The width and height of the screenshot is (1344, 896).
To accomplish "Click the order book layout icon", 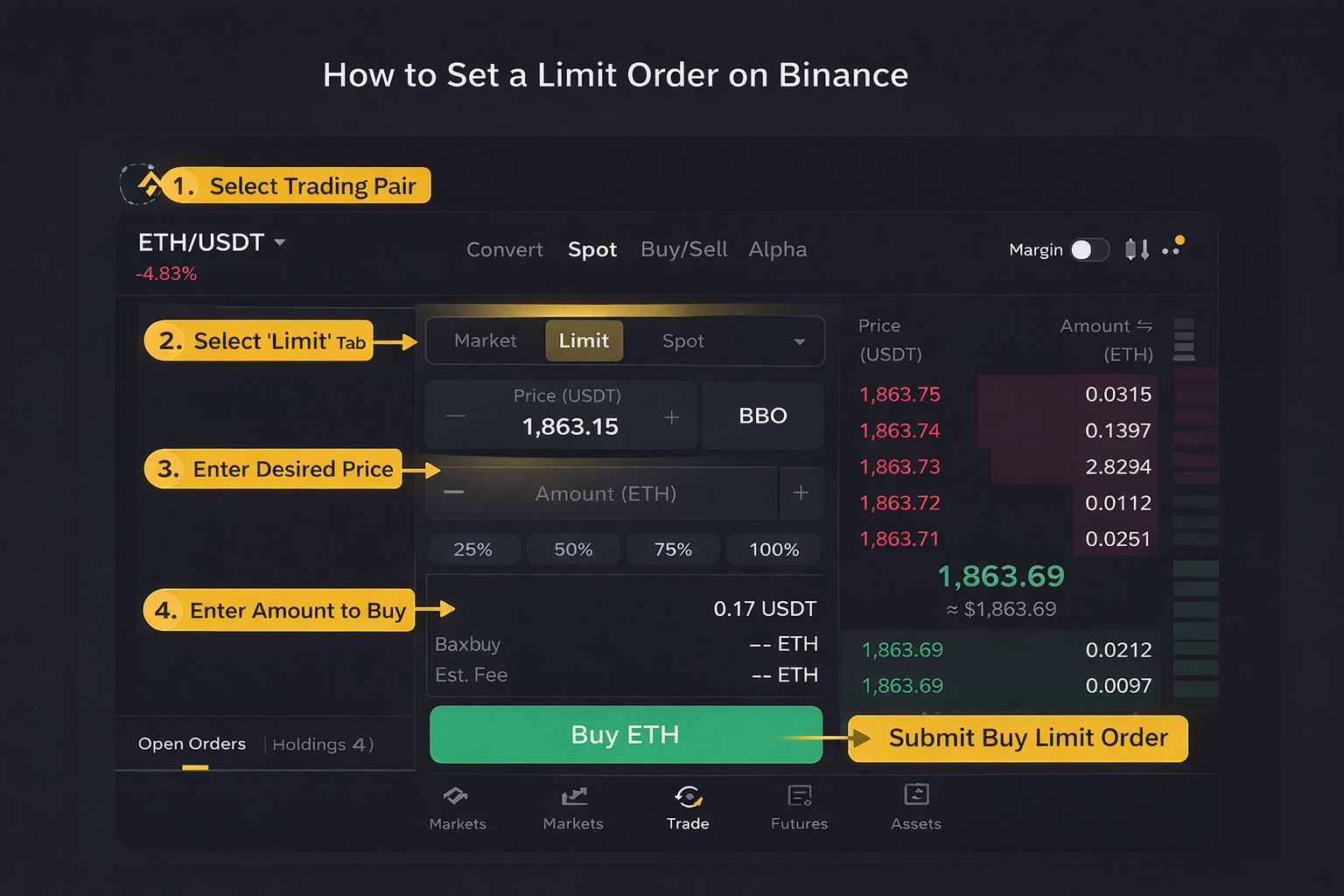I will tap(1184, 339).
